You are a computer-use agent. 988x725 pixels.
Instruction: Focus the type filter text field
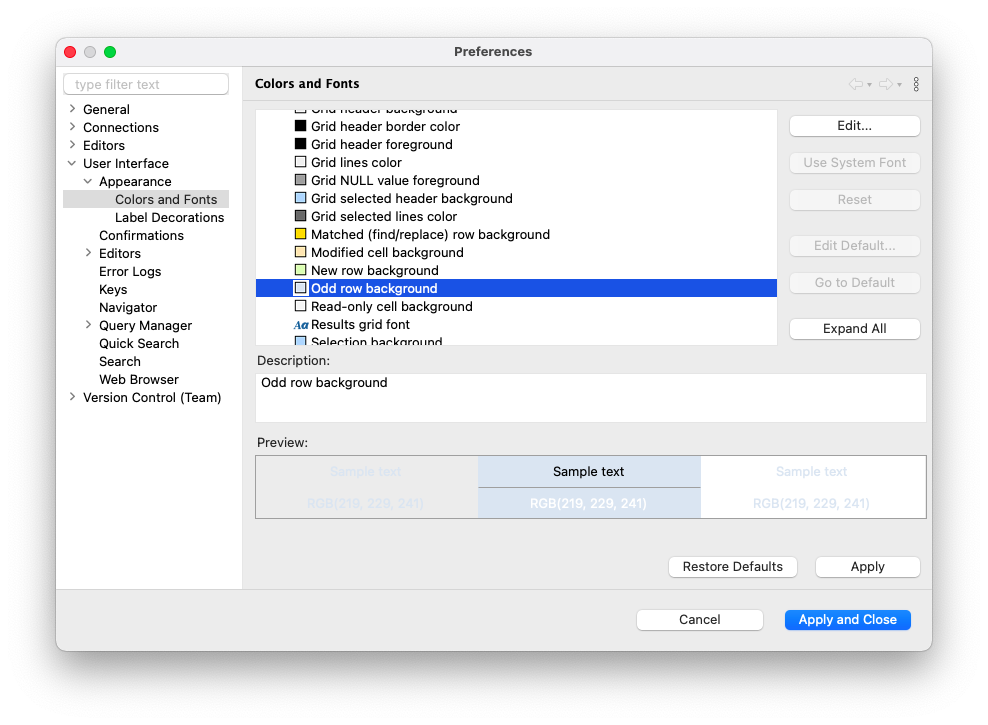[x=146, y=84]
